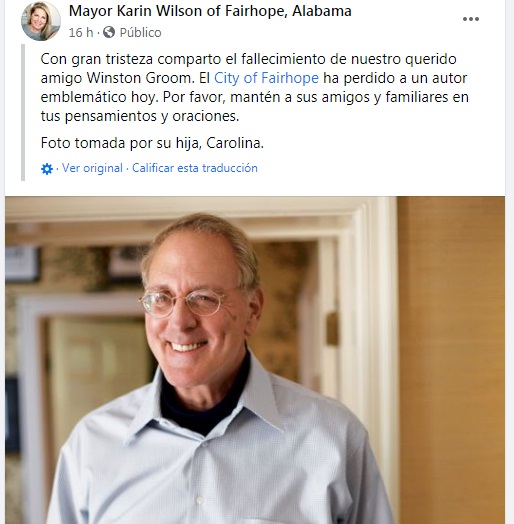Click Ver original to show original text
514x524 pixels.
click(92, 168)
